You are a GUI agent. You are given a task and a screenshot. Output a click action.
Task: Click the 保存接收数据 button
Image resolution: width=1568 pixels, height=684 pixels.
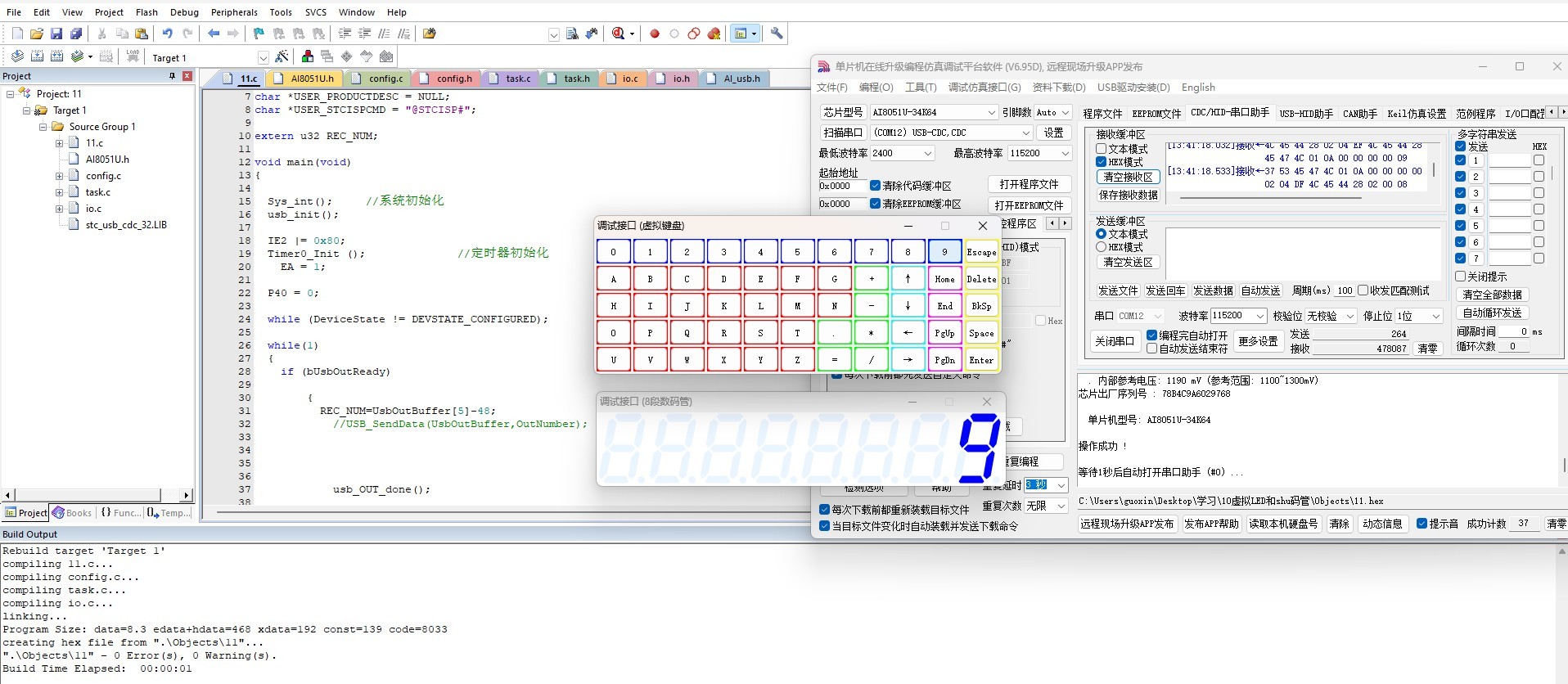coord(1128,195)
